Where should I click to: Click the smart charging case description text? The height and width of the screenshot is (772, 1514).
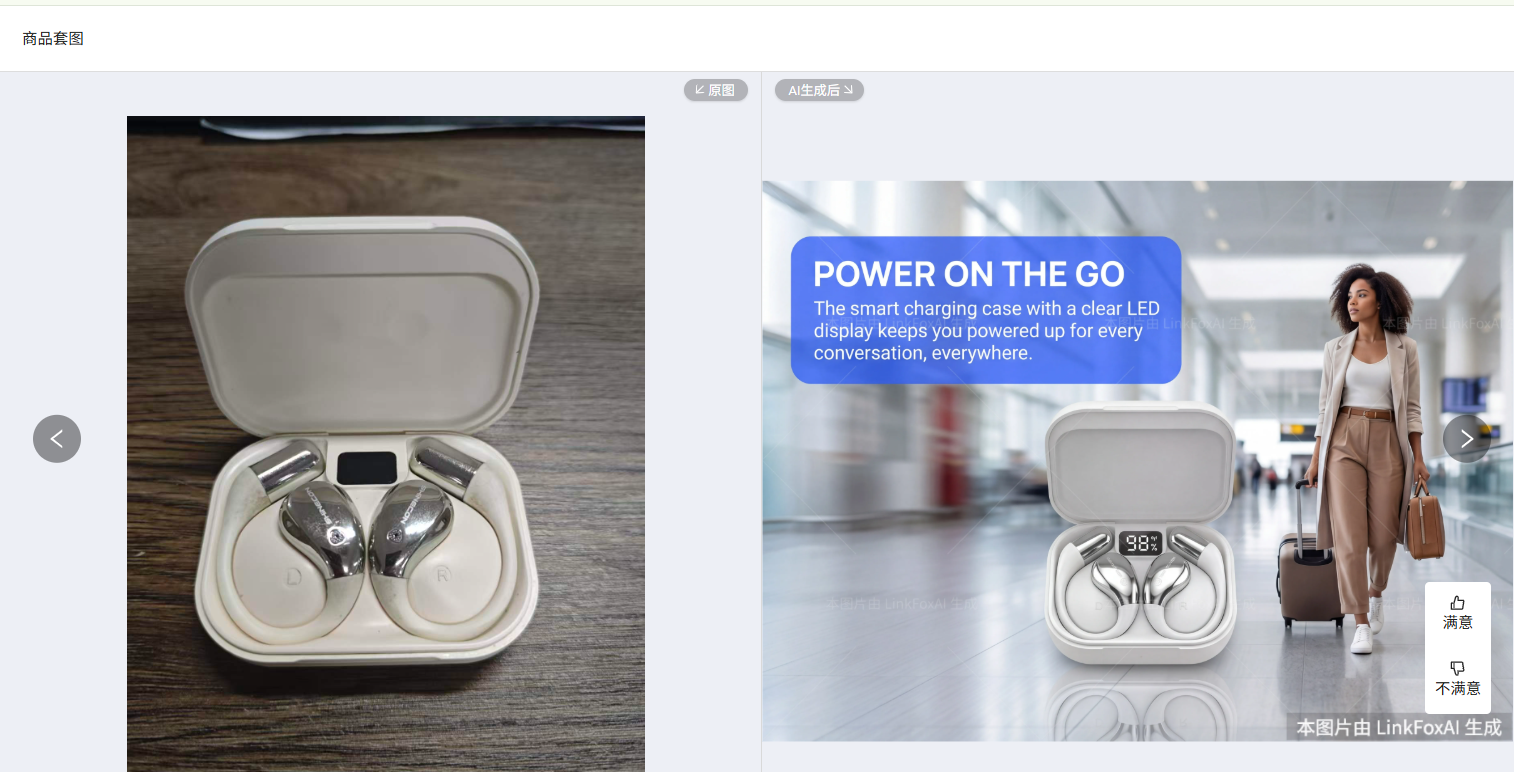(987, 330)
